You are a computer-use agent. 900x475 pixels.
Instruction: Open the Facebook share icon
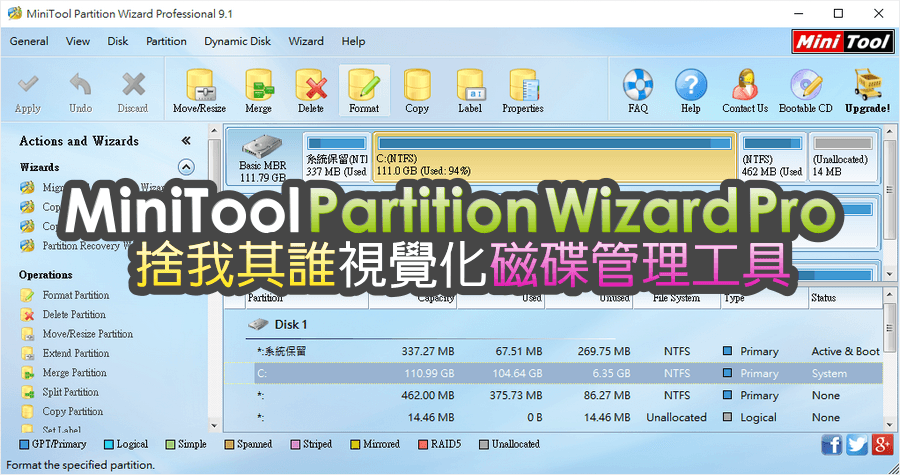pos(832,445)
